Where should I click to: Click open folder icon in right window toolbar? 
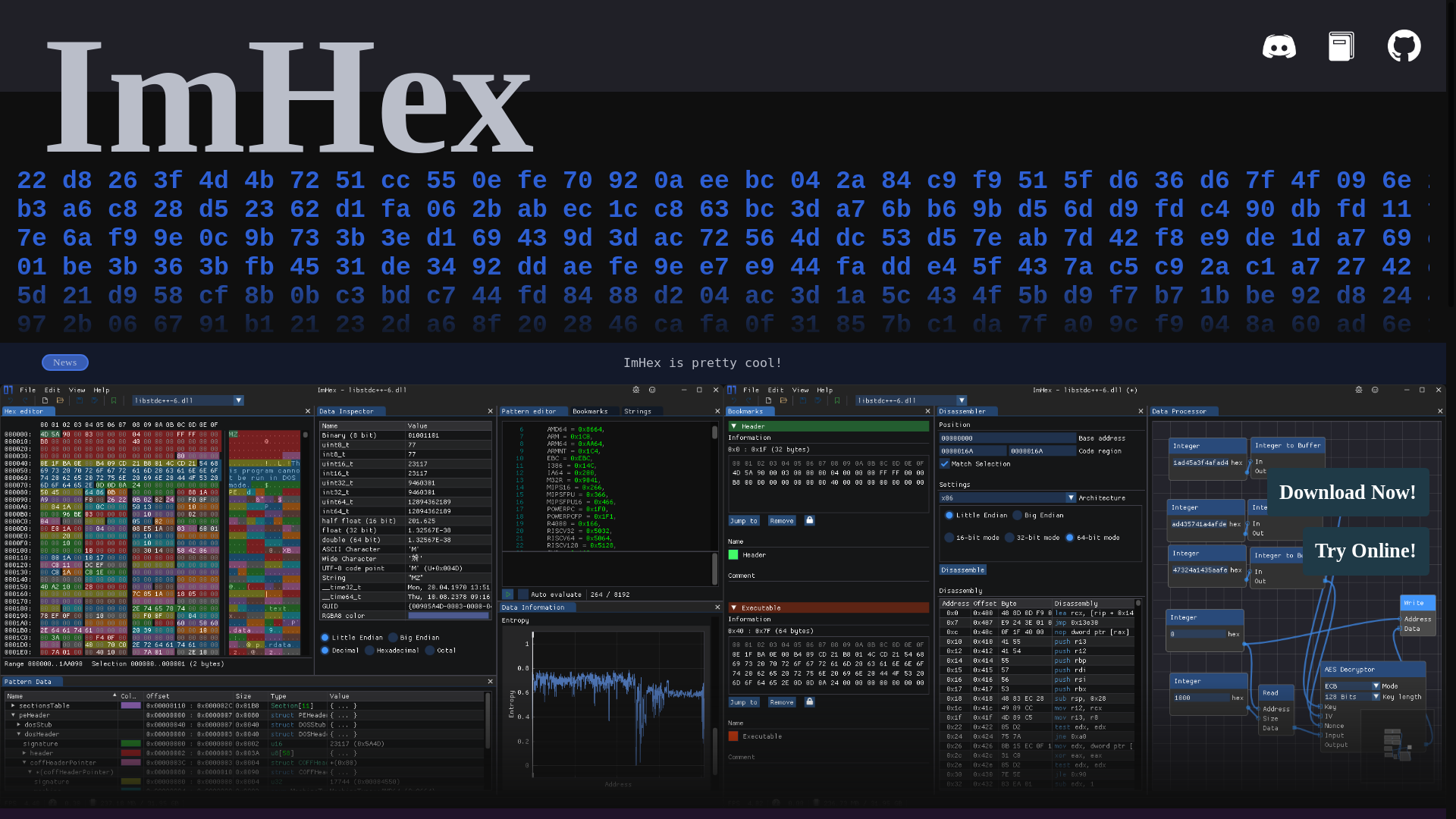(783, 400)
